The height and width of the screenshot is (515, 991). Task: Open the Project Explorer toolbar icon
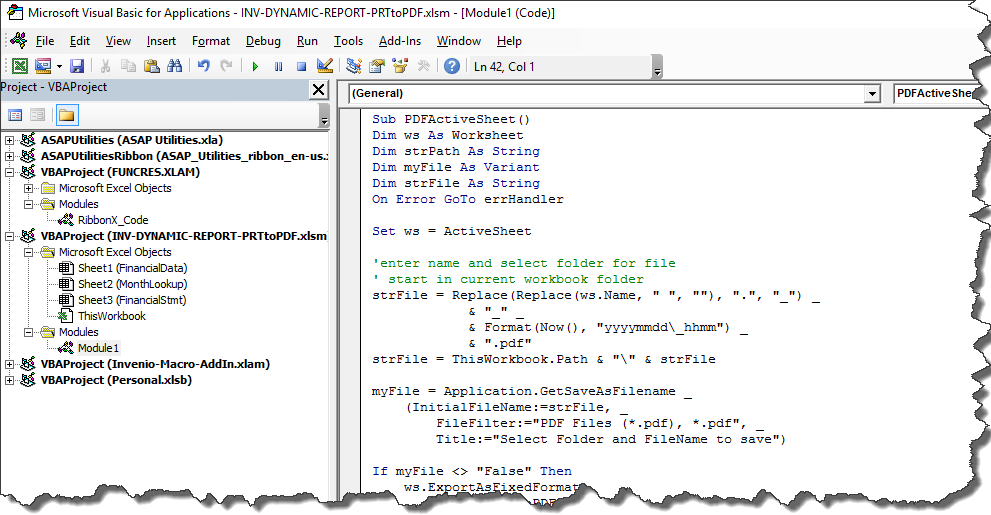(354, 66)
